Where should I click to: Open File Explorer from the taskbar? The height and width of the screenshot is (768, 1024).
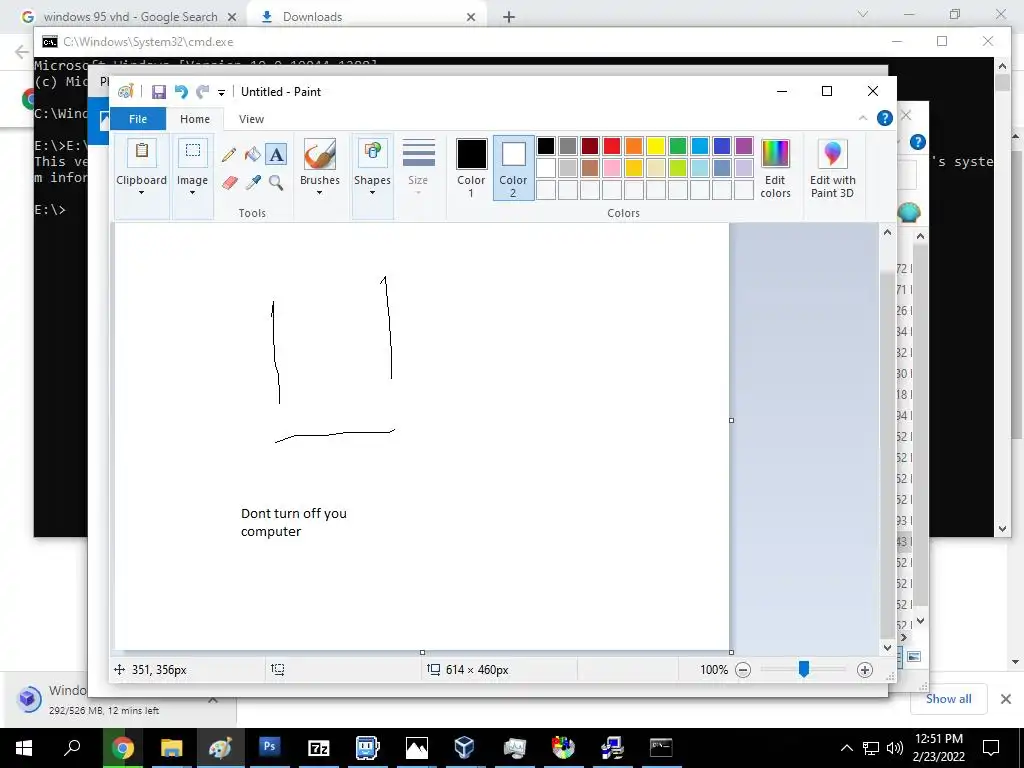click(x=171, y=748)
